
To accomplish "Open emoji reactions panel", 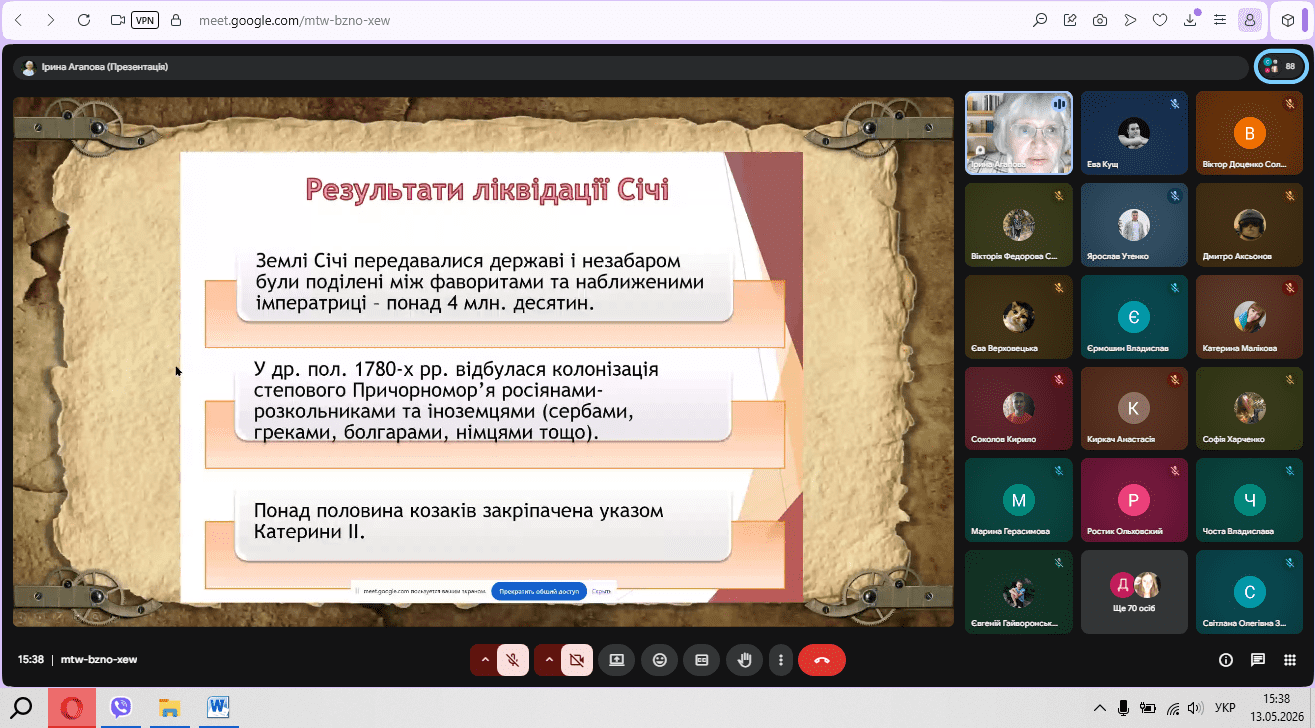I will click(660, 660).
